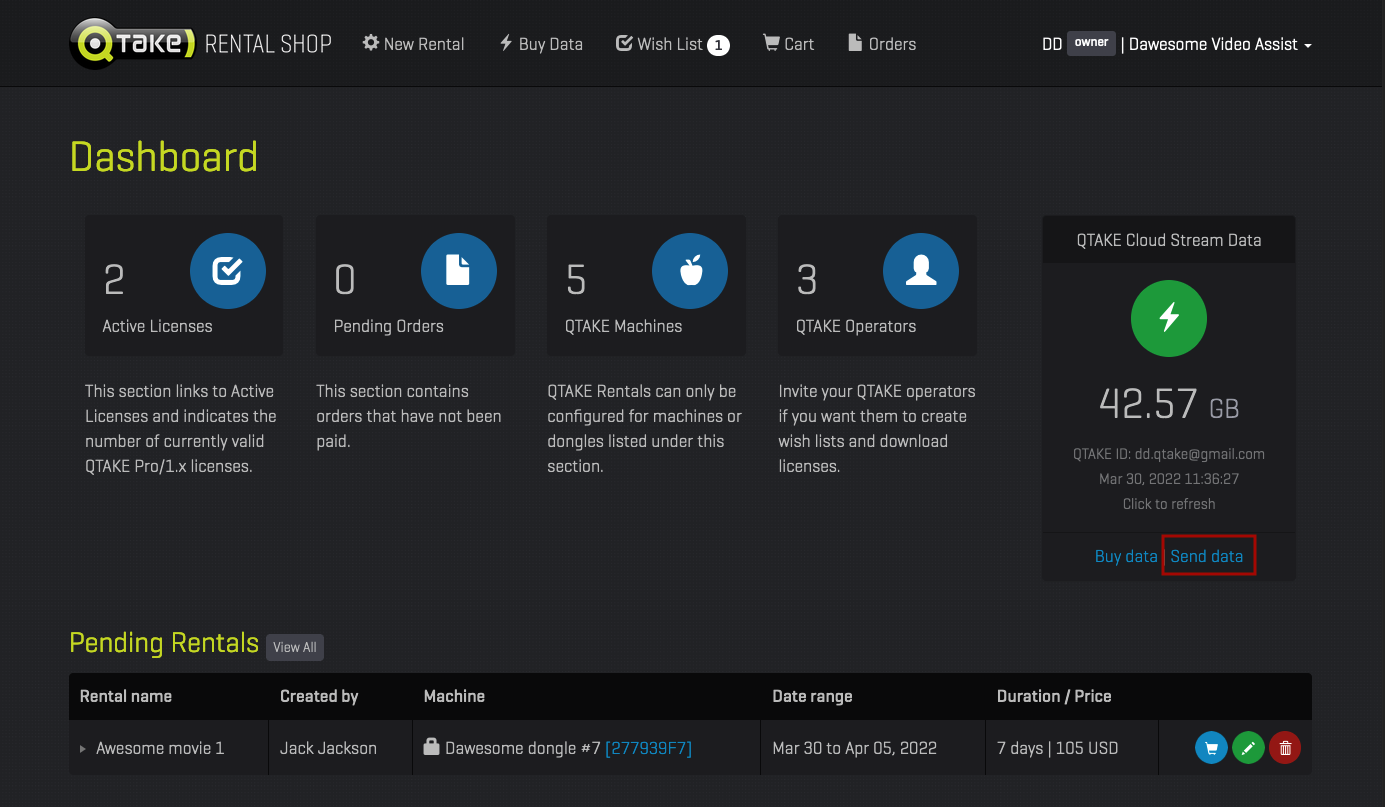The width and height of the screenshot is (1385, 807).
Task: Click the QTAKE ID email text
Action: click(1169, 454)
